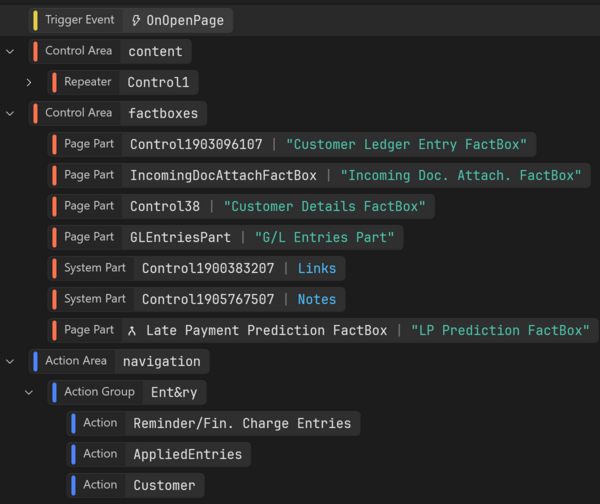The height and width of the screenshot is (504, 600).
Task: Collapse the content Control Area
Action: tap(10, 51)
